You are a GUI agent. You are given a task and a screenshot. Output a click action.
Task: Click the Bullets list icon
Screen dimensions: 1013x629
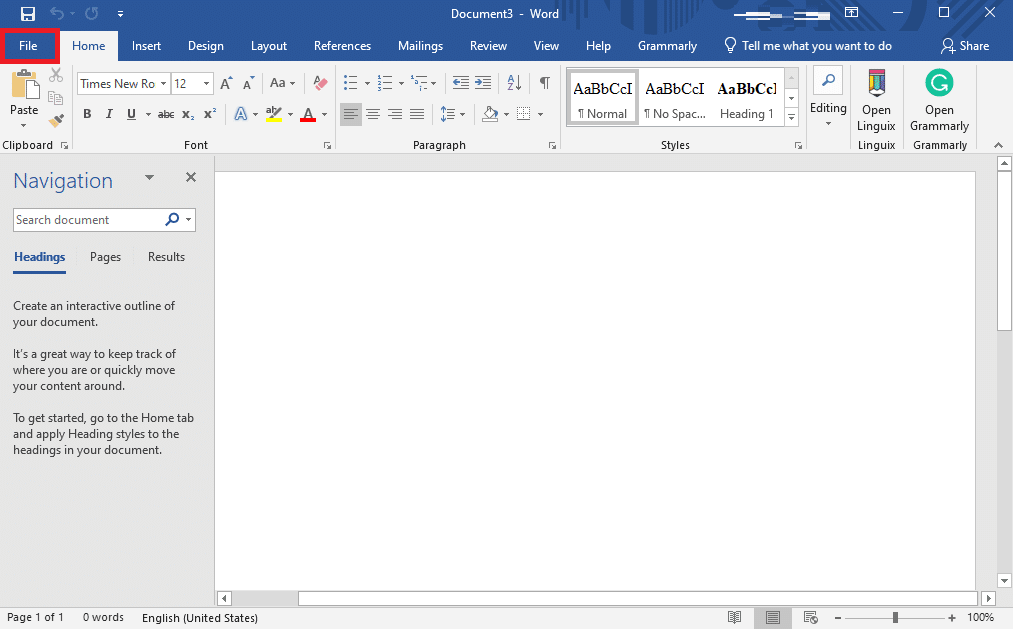[351, 83]
